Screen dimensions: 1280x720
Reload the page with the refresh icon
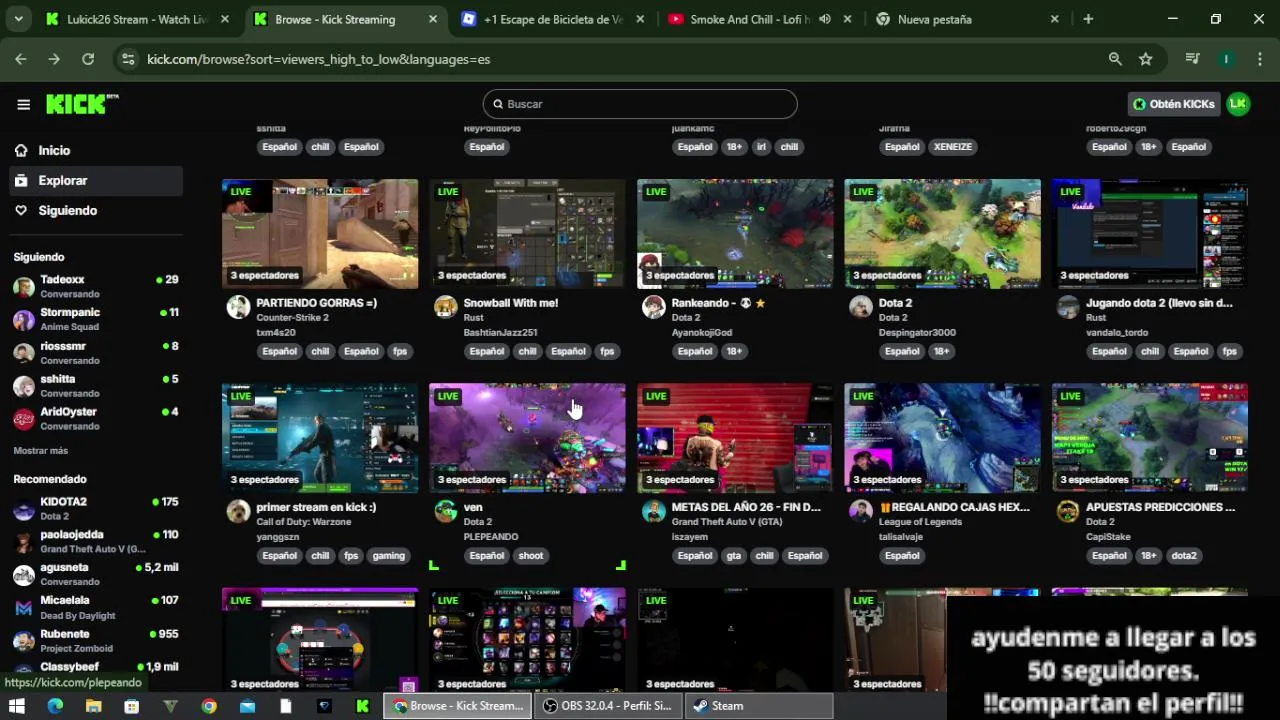(x=88, y=59)
